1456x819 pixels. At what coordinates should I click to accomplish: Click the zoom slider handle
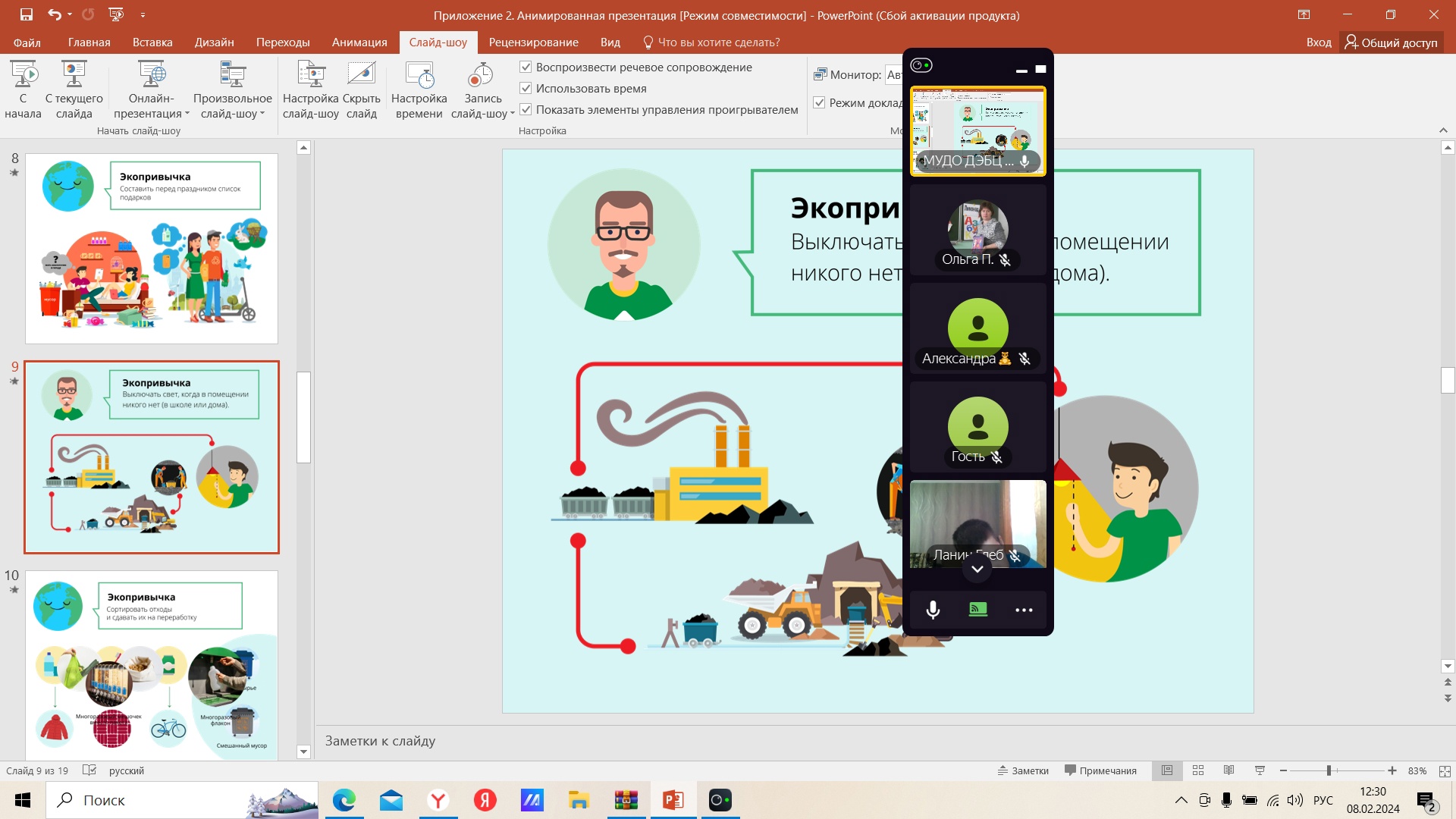tap(1329, 770)
